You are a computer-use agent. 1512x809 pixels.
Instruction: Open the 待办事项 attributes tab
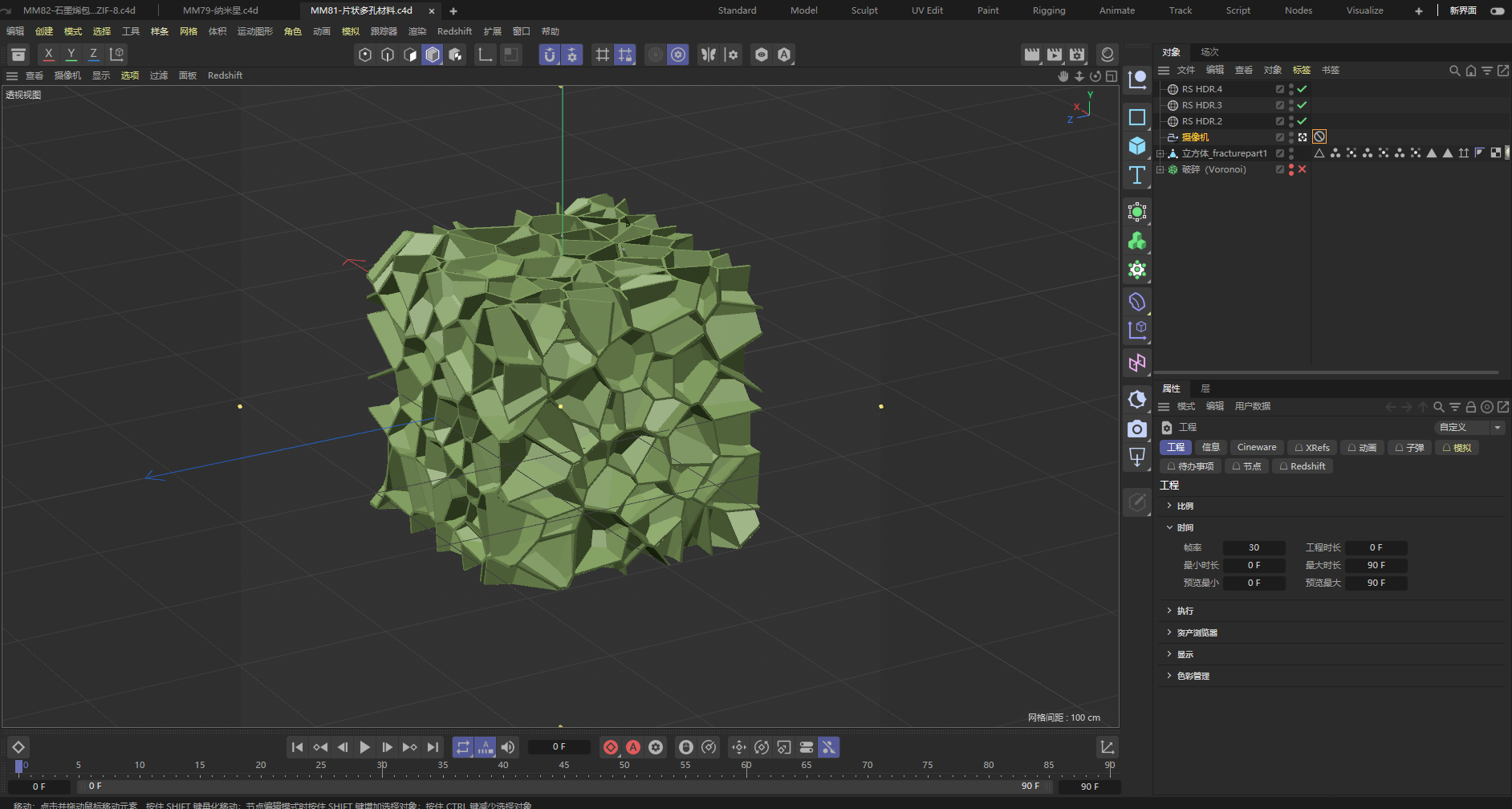[x=1191, y=466]
